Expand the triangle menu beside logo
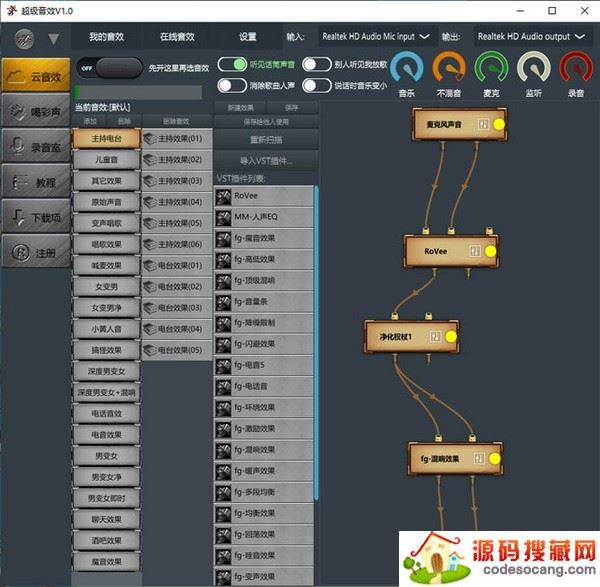The image size is (600, 587). tap(53, 39)
